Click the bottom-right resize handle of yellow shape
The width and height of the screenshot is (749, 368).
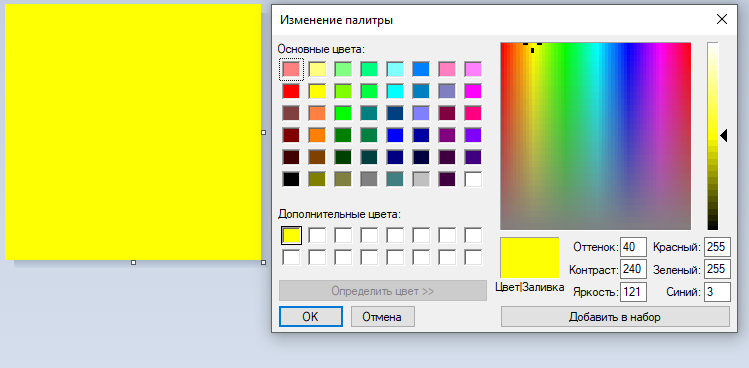[263, 262]
